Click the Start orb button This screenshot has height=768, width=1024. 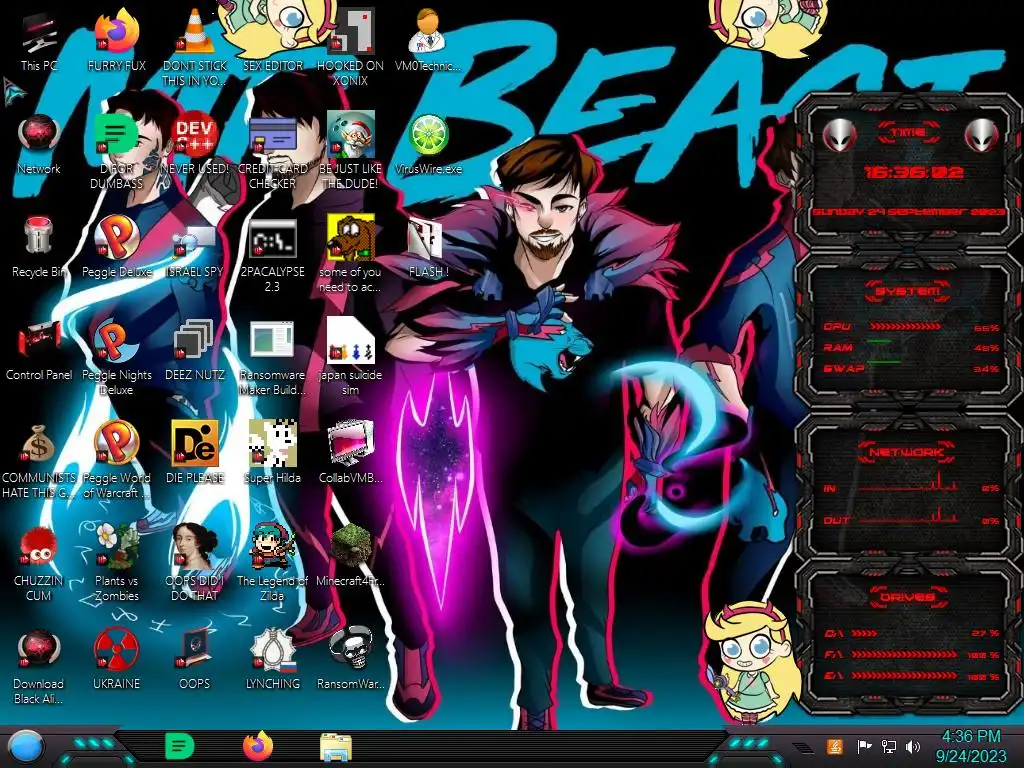25,746
